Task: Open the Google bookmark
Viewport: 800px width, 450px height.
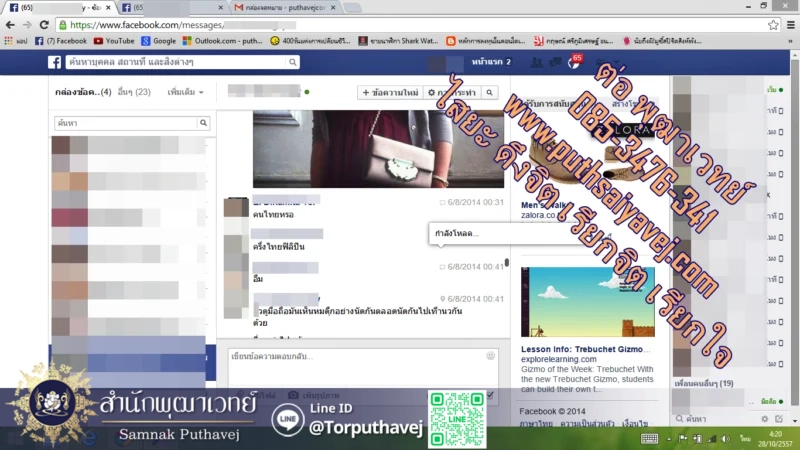Action: click(x=159, y=41)
